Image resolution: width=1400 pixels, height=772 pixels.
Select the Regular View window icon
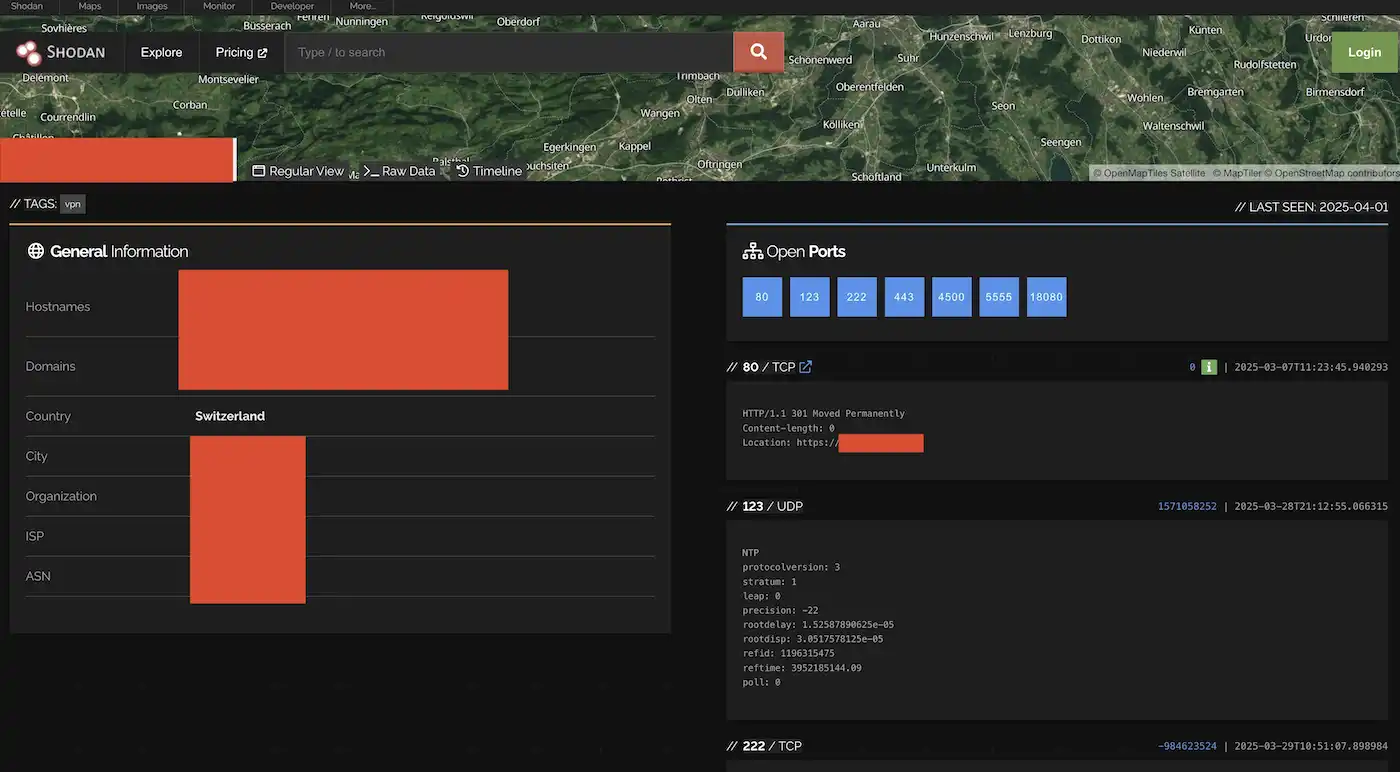coord(257,170)
